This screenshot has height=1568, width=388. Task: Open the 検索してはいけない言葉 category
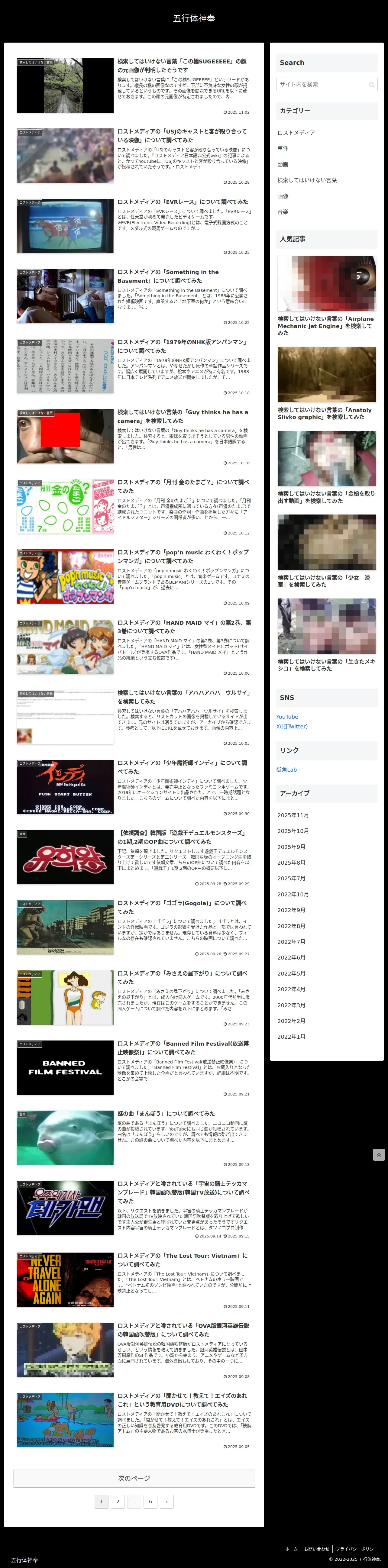(x=307, y=180)
